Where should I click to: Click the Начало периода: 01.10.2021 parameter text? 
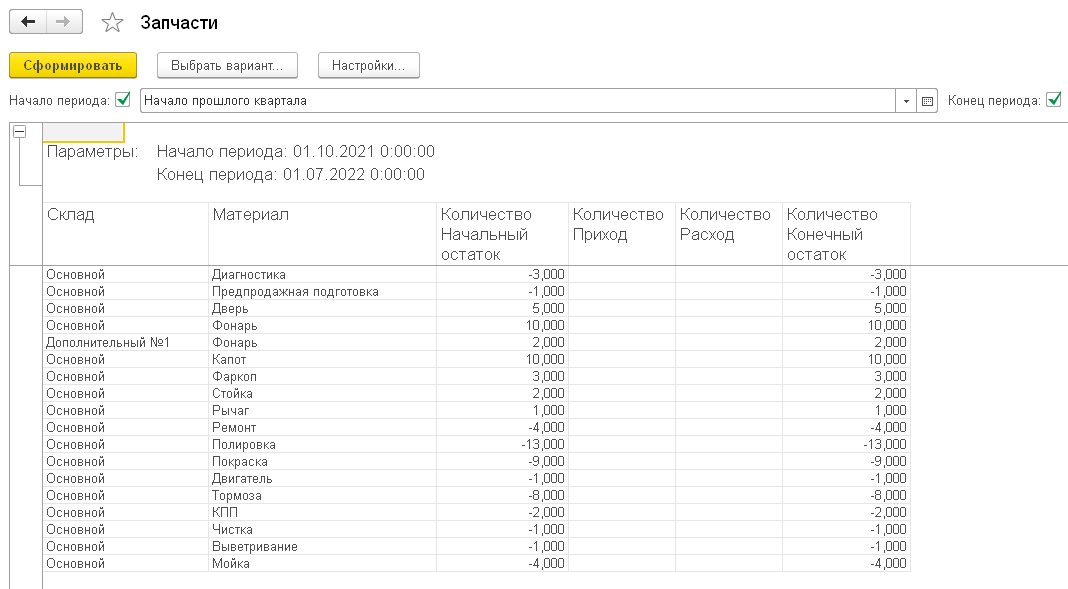click(x=296, y=151)
